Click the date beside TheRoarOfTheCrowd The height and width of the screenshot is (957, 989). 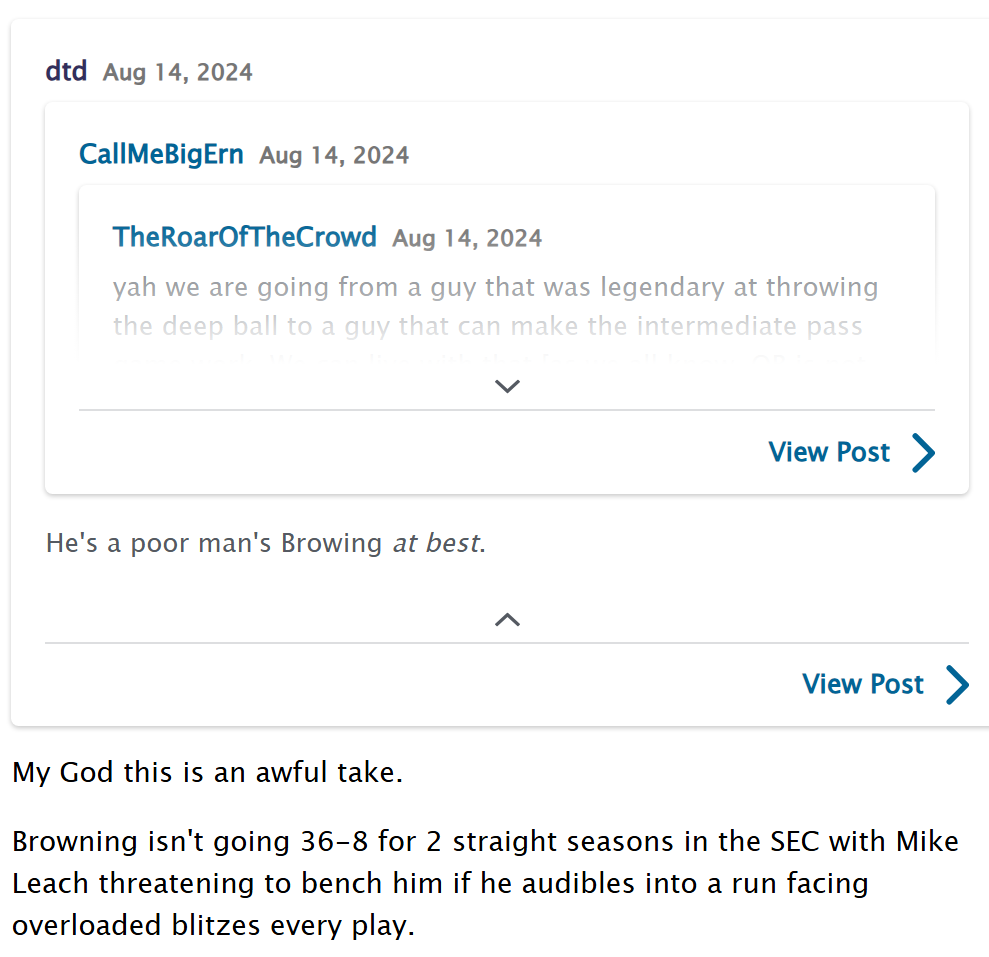[467, 239]
